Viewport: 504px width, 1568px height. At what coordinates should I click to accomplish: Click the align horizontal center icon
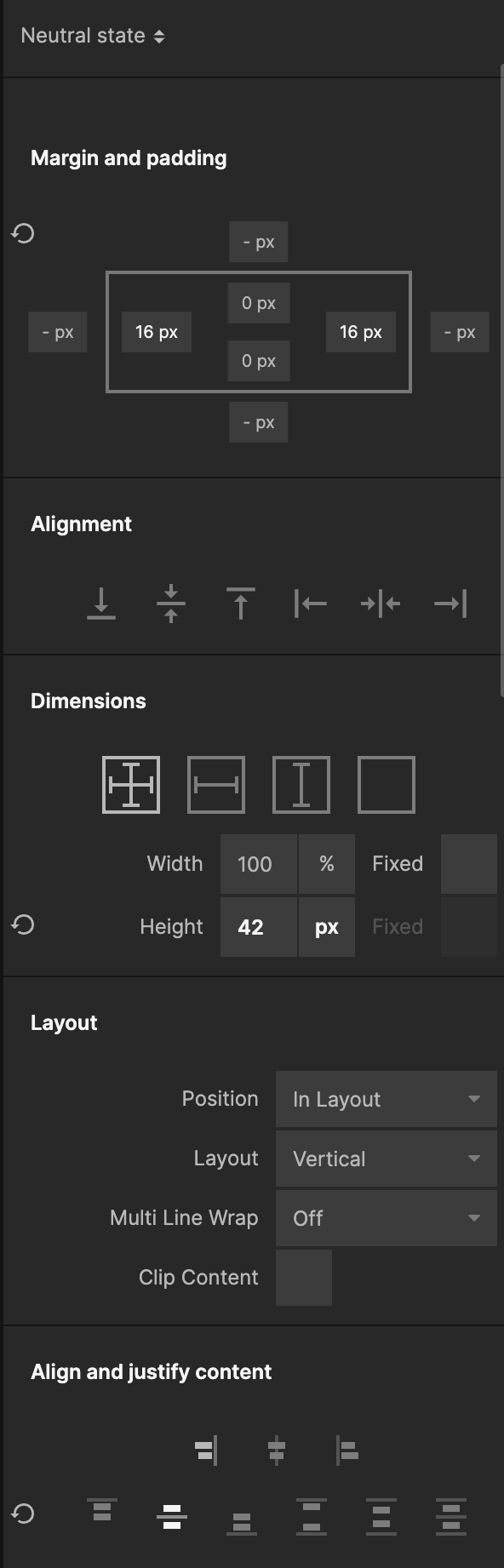pyautogui.click(x=381, y=604)
